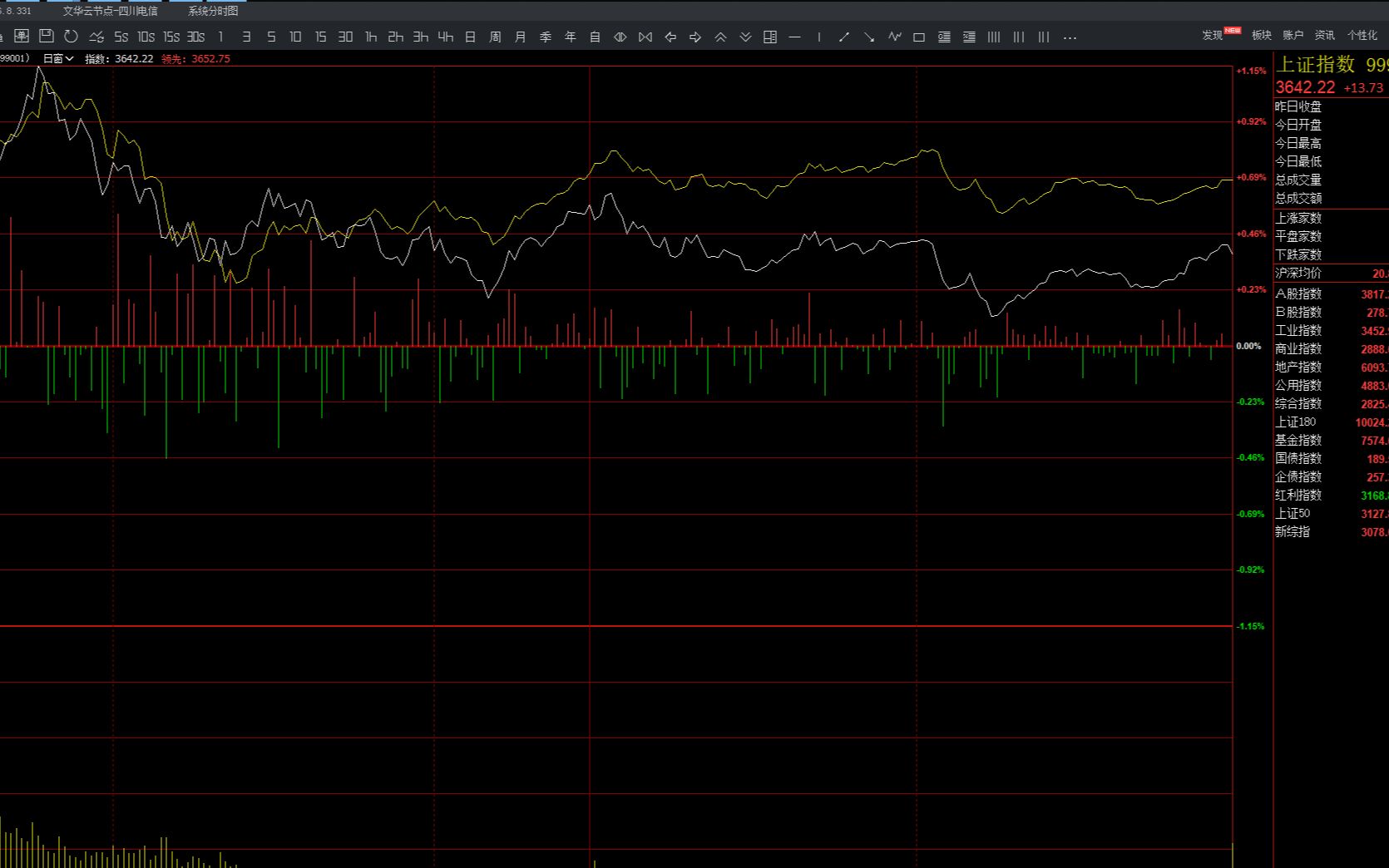Image resolution: width=1389 pixels, height=868 pixels.
Task: Click the double chevron down icon
Action: (745, 37)
